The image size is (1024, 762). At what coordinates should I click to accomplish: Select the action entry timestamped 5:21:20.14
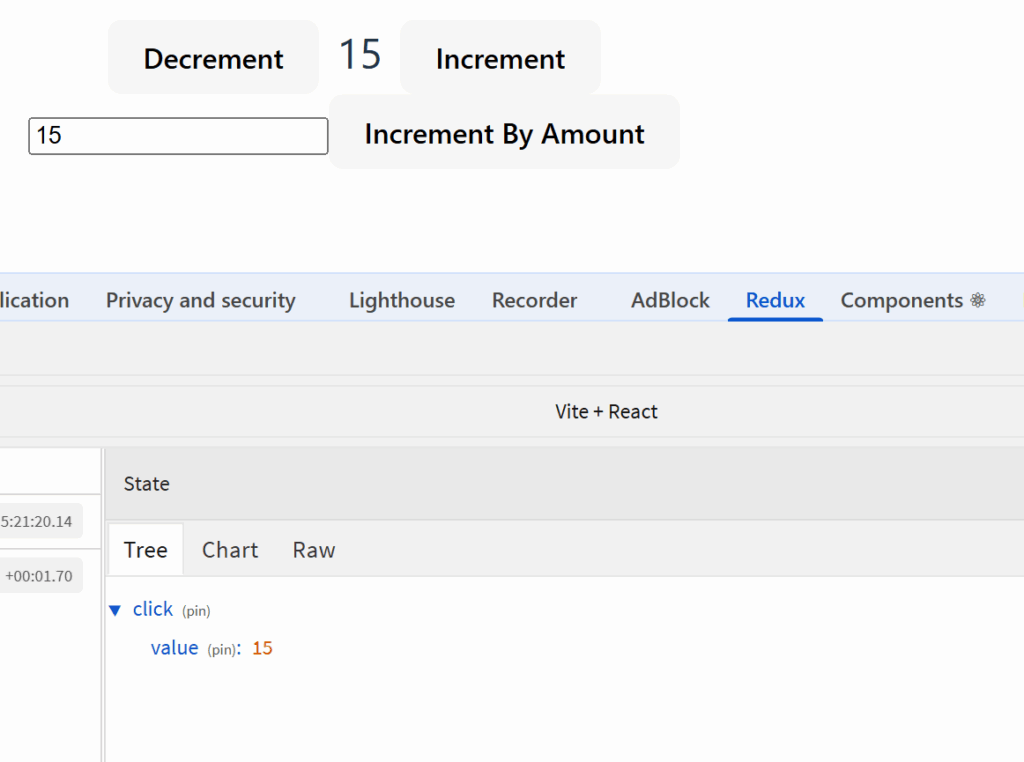click(40, 521)
